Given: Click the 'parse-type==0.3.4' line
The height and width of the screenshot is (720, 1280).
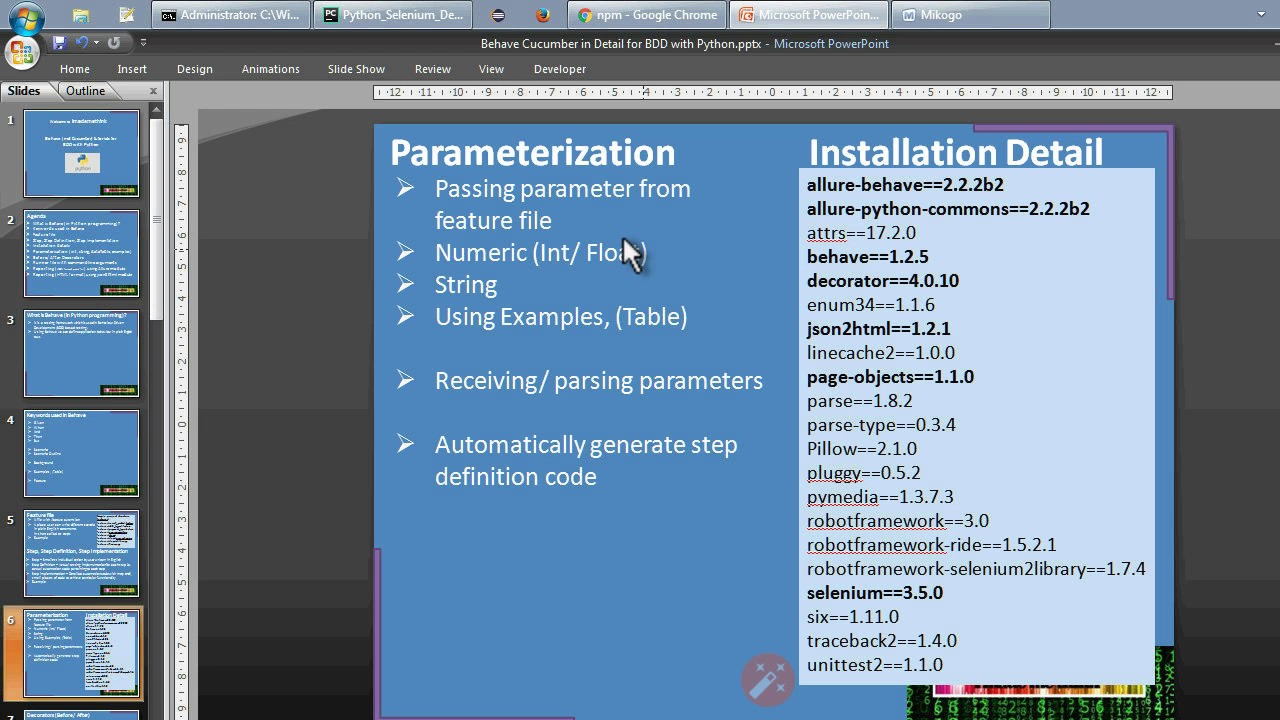Looking at the screenshot, I should pyautogui.click(x=881, y=425).
